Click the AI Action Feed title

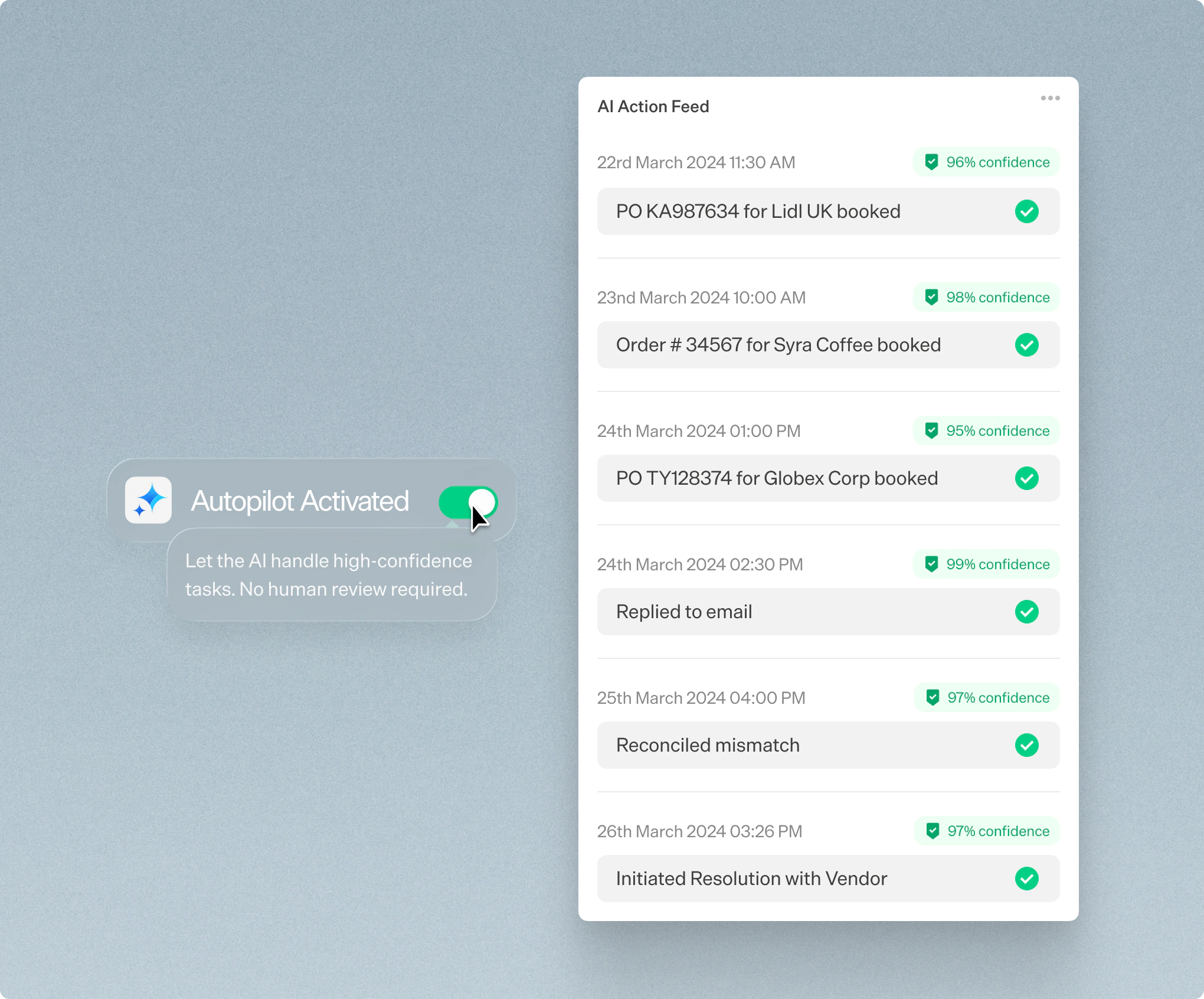pos(653,106)
